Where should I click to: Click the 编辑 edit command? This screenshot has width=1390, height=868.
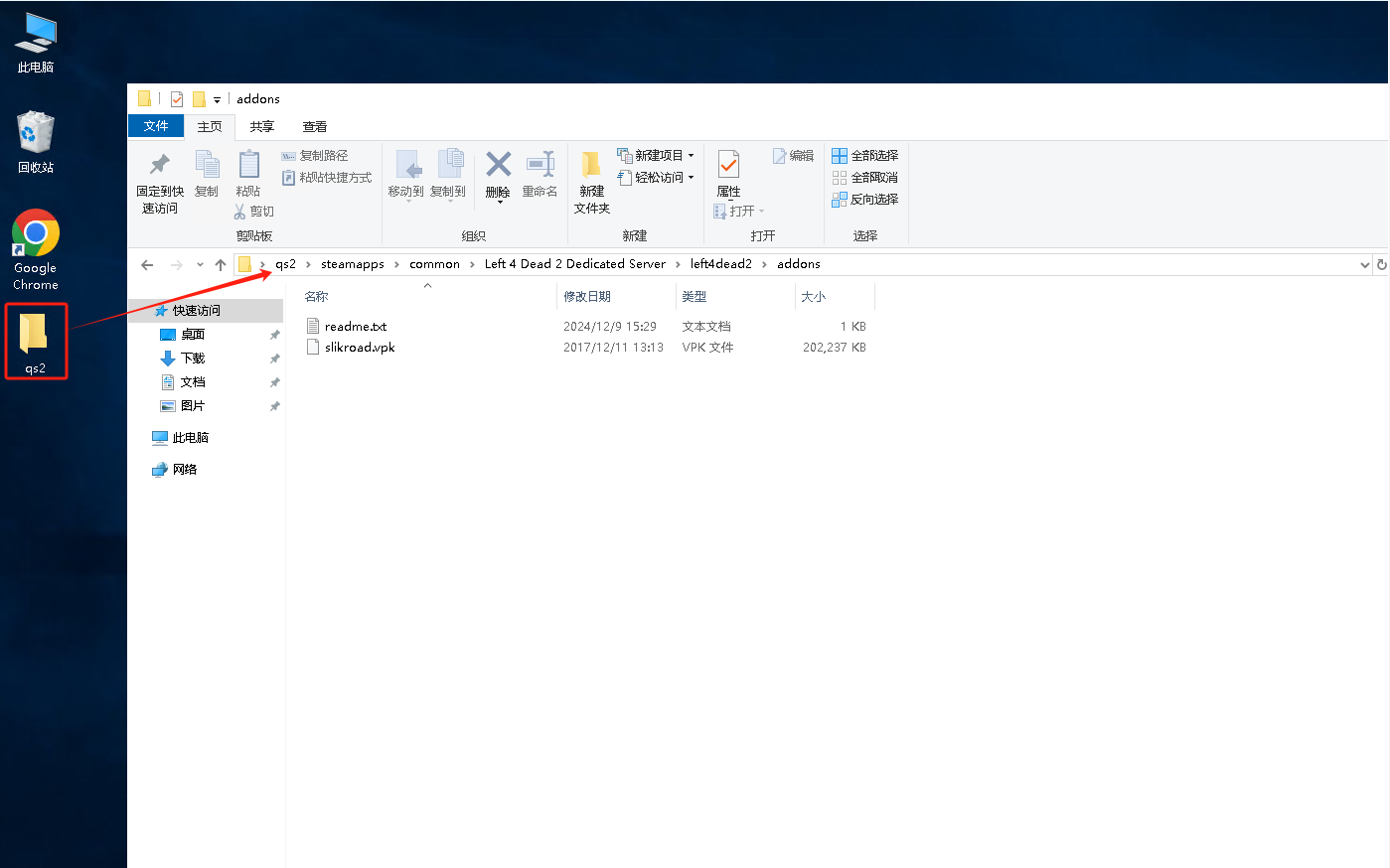[793, 156]
